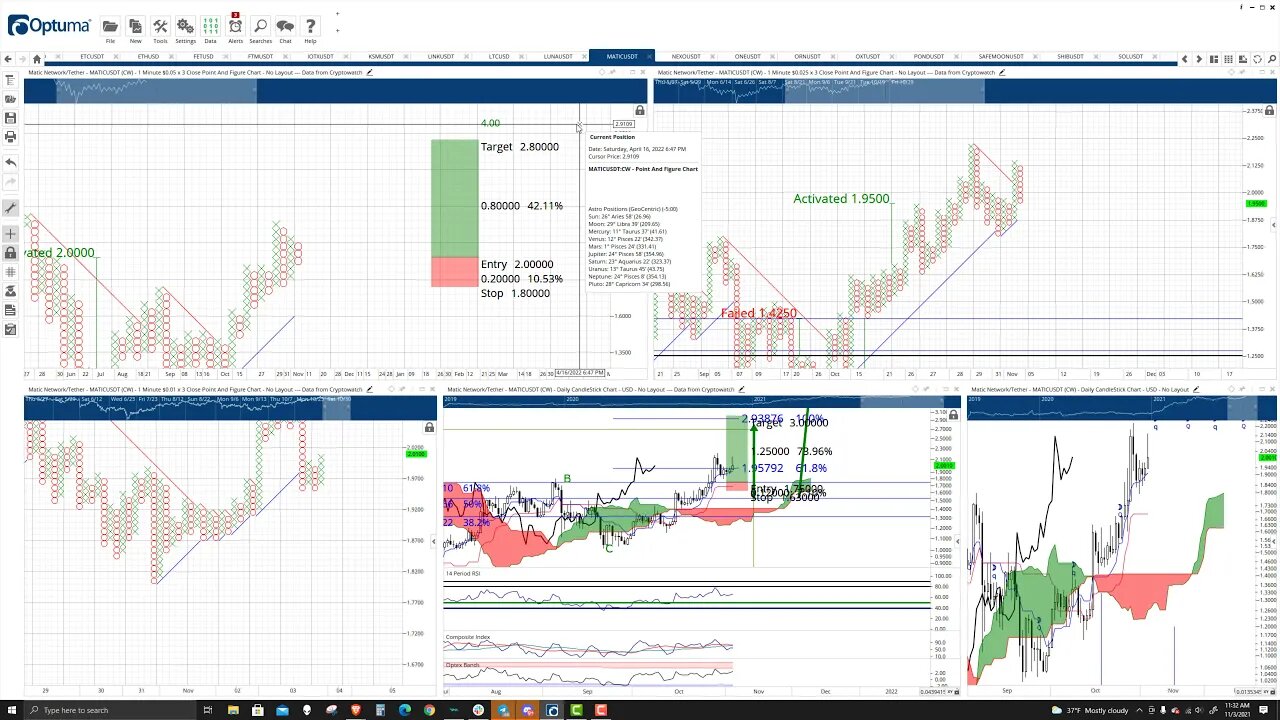Open the Help question mark icon

pos(310,26)
